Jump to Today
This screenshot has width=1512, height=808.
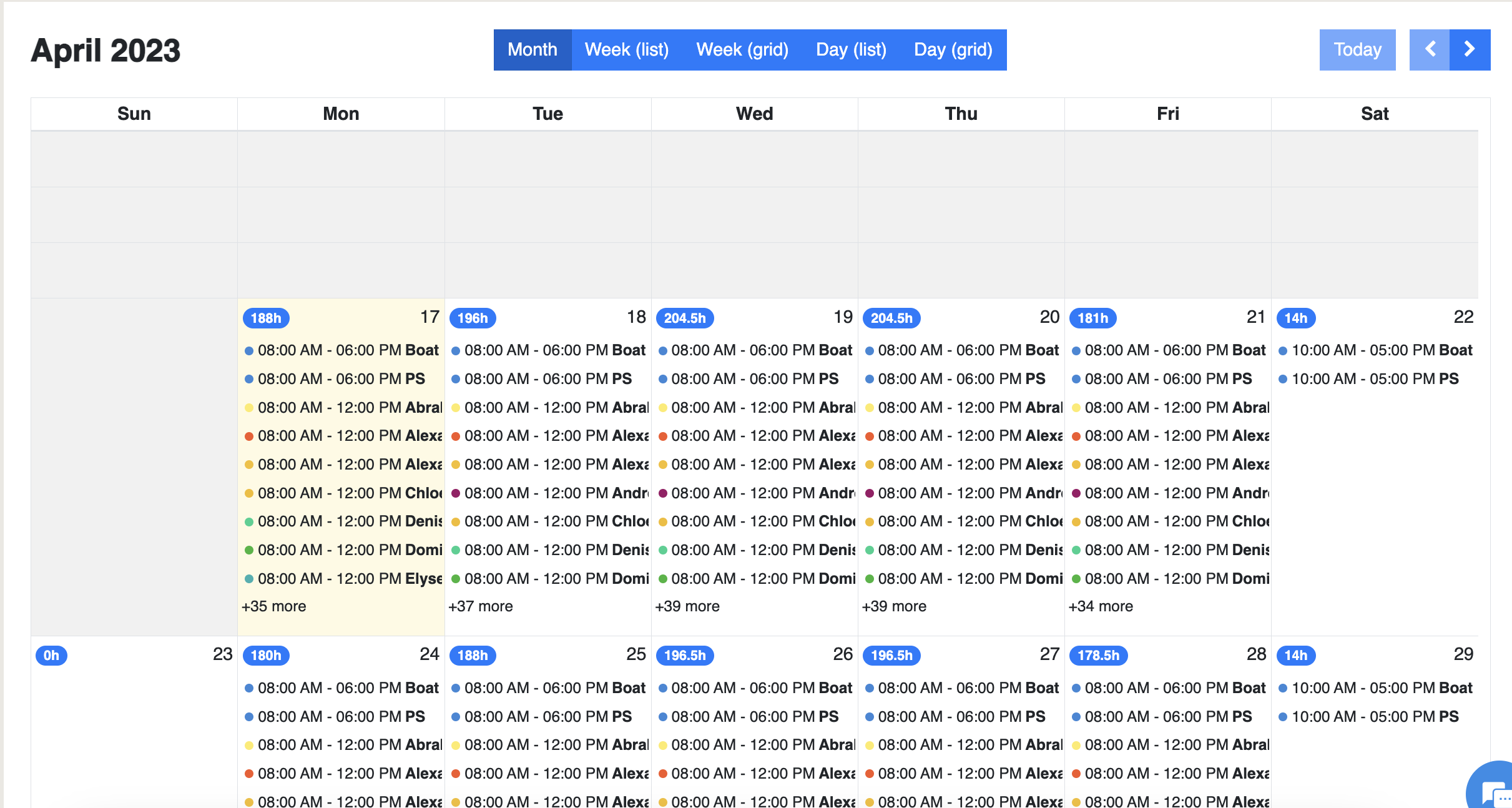coord(1358,49)
